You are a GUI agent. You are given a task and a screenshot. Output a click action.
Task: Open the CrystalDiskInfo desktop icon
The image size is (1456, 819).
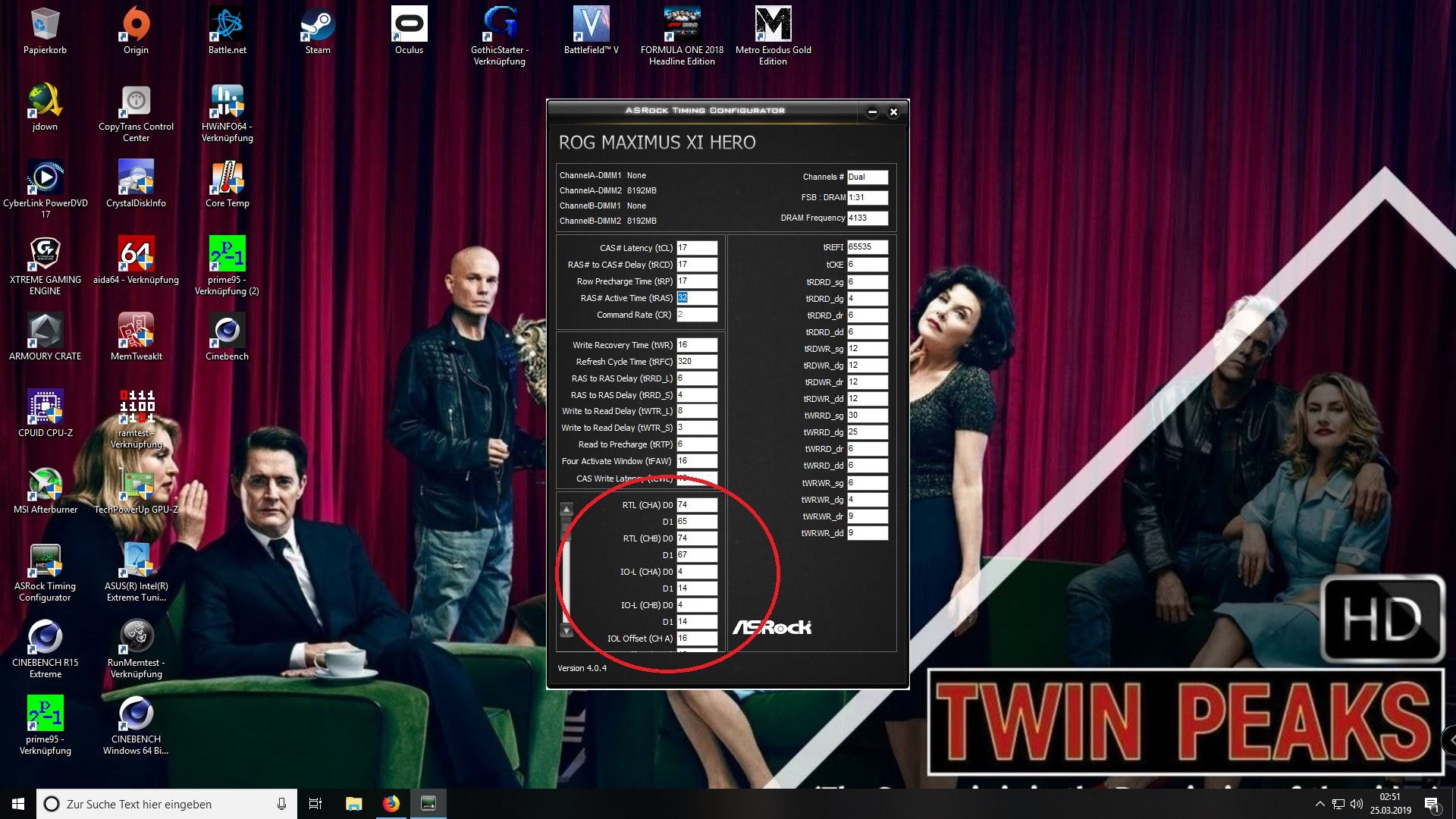136,184
